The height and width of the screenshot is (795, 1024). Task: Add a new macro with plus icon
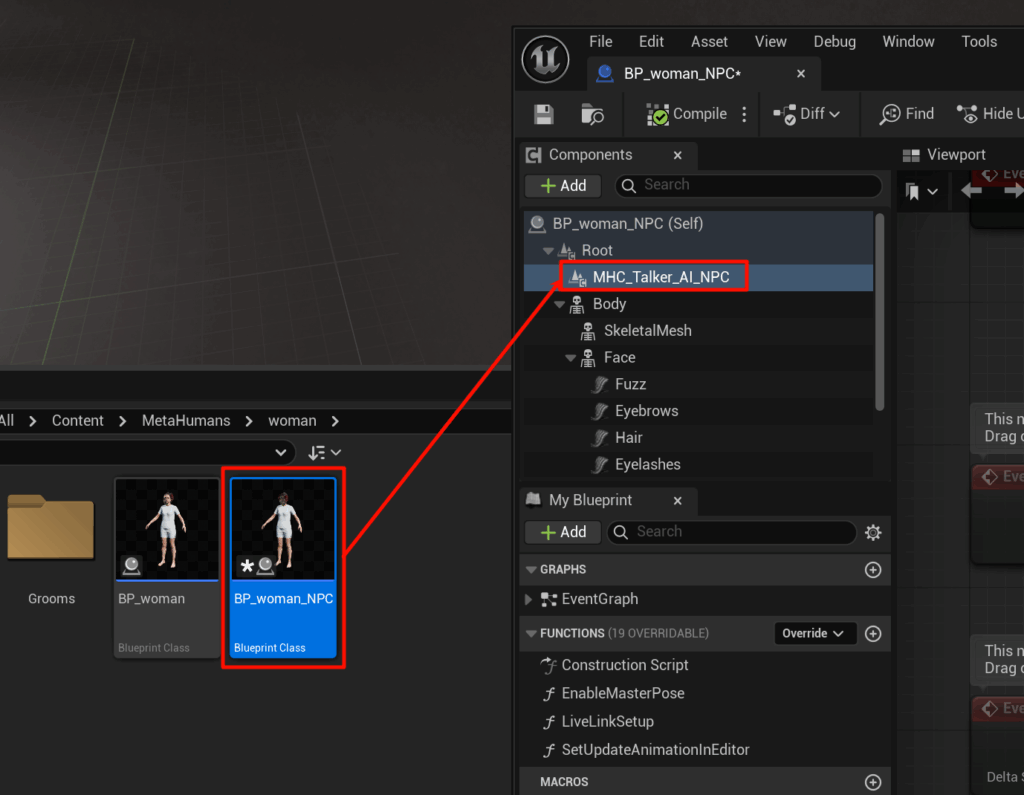coord(873,782)
